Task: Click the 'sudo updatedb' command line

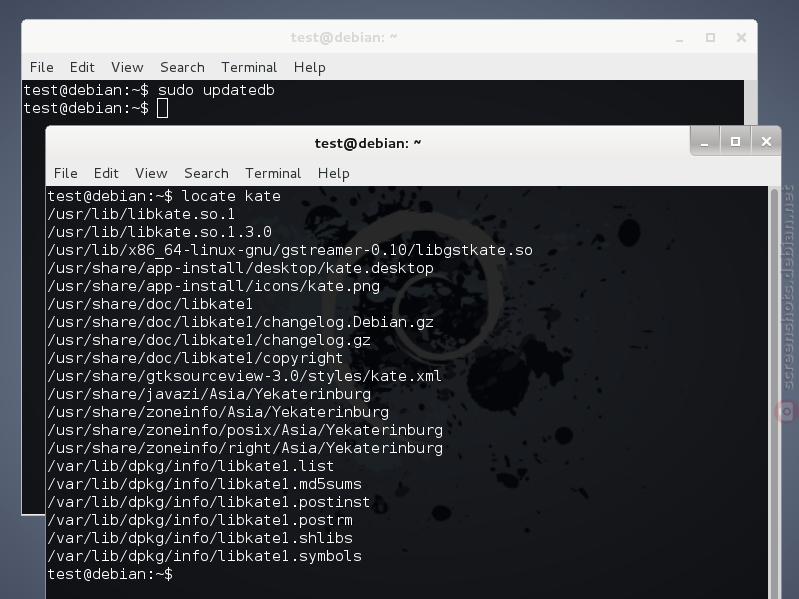Action: 149,90
